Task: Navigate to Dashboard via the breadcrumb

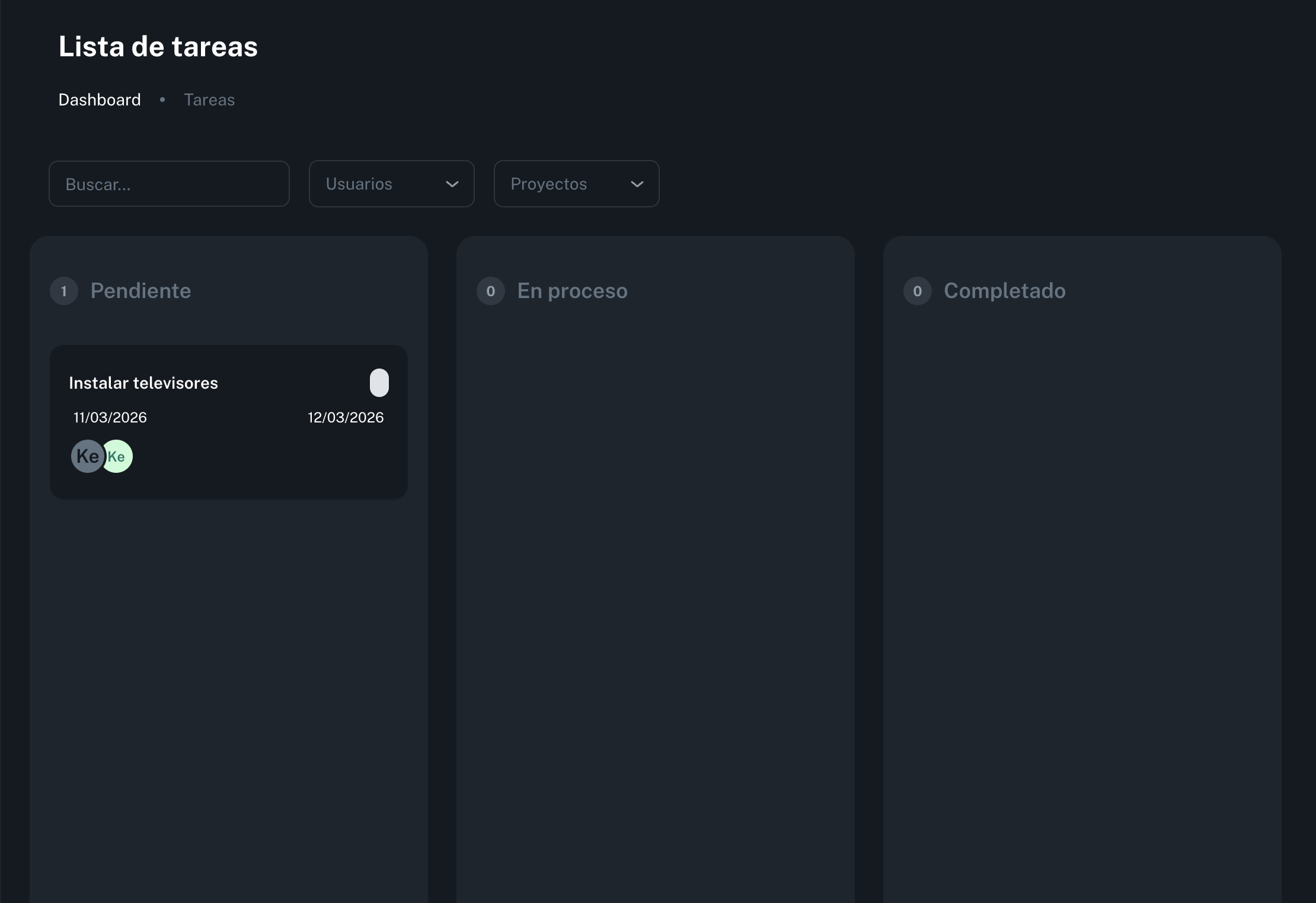Action: 99,100
